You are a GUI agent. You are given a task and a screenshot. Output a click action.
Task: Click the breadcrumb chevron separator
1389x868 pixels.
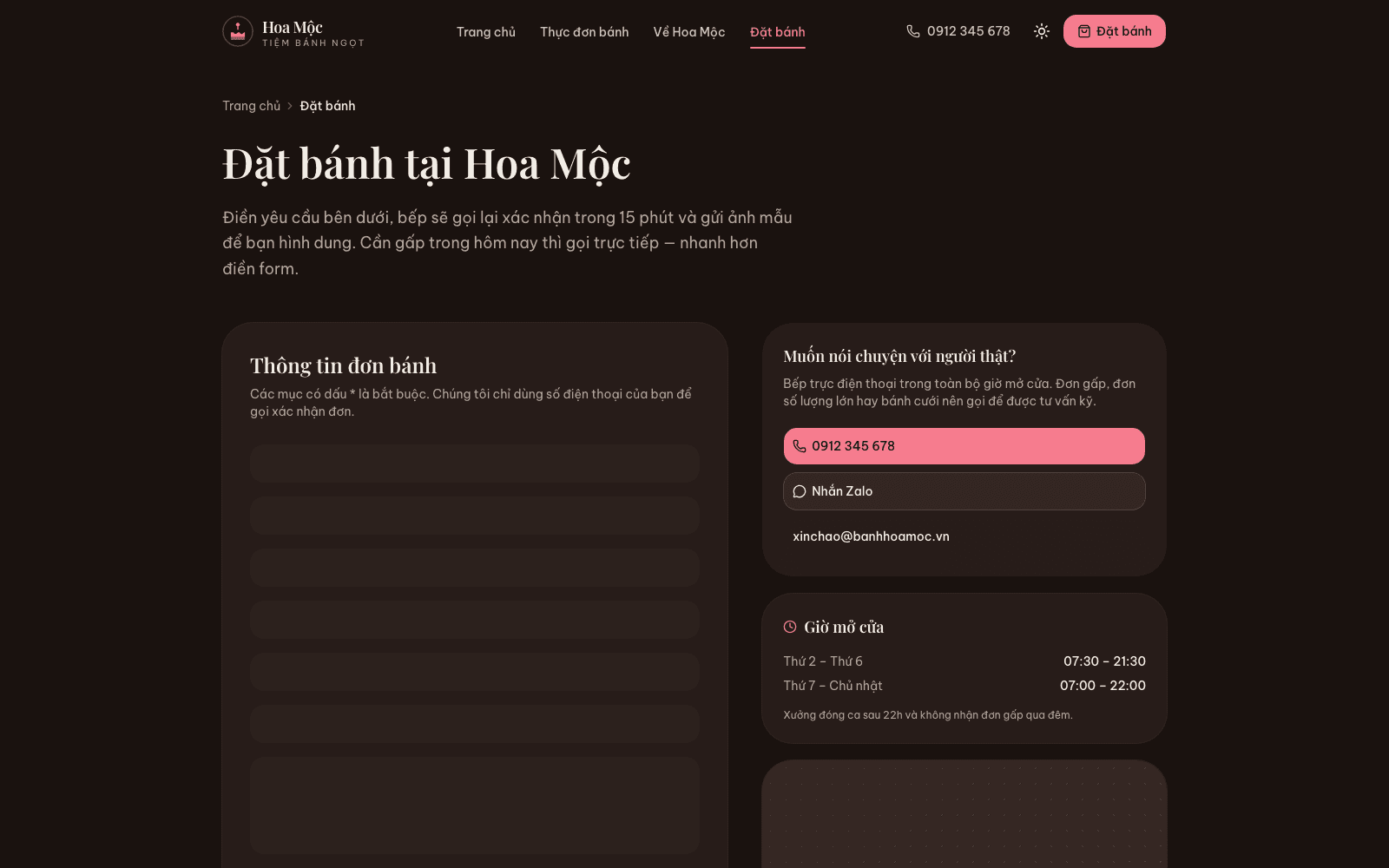tap(290, 106)
